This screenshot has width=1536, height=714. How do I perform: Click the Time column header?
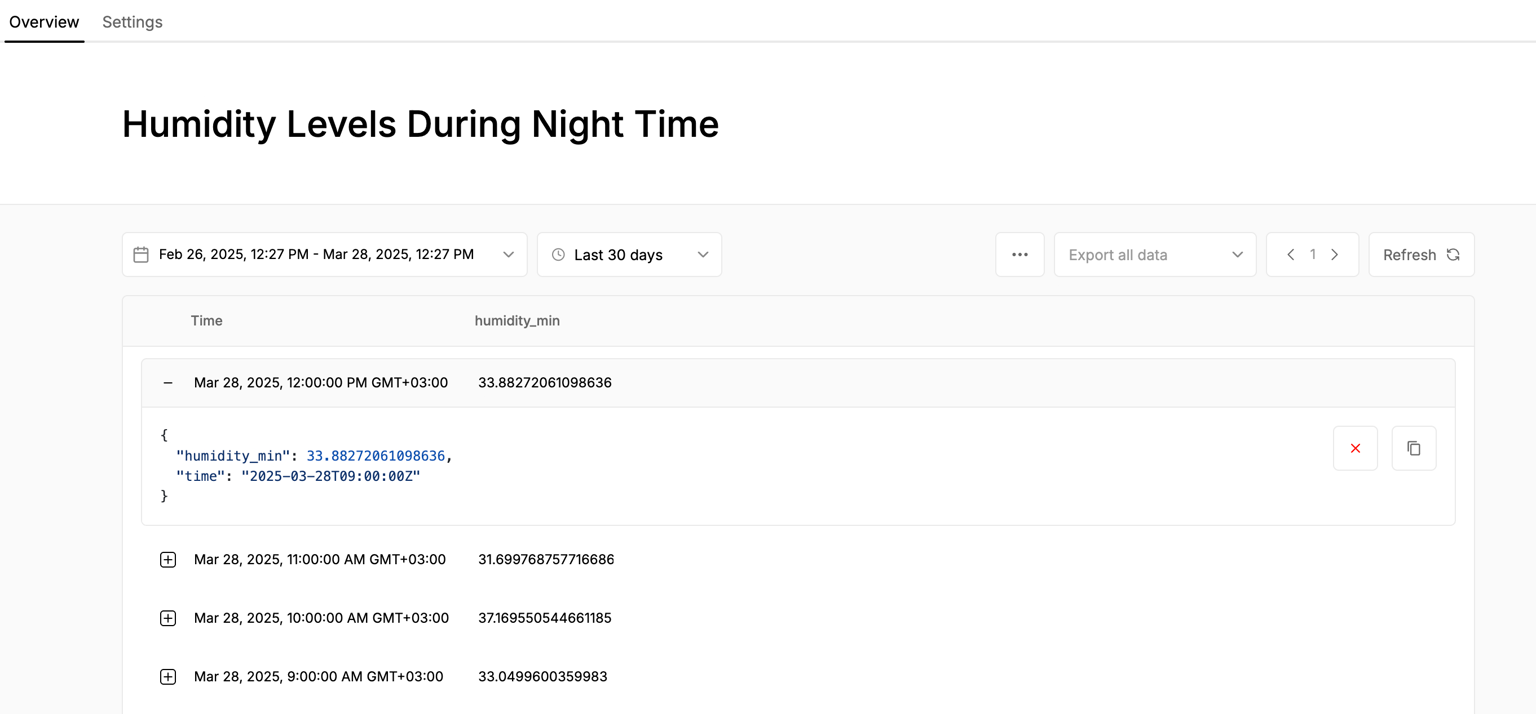tap(206, 321)
